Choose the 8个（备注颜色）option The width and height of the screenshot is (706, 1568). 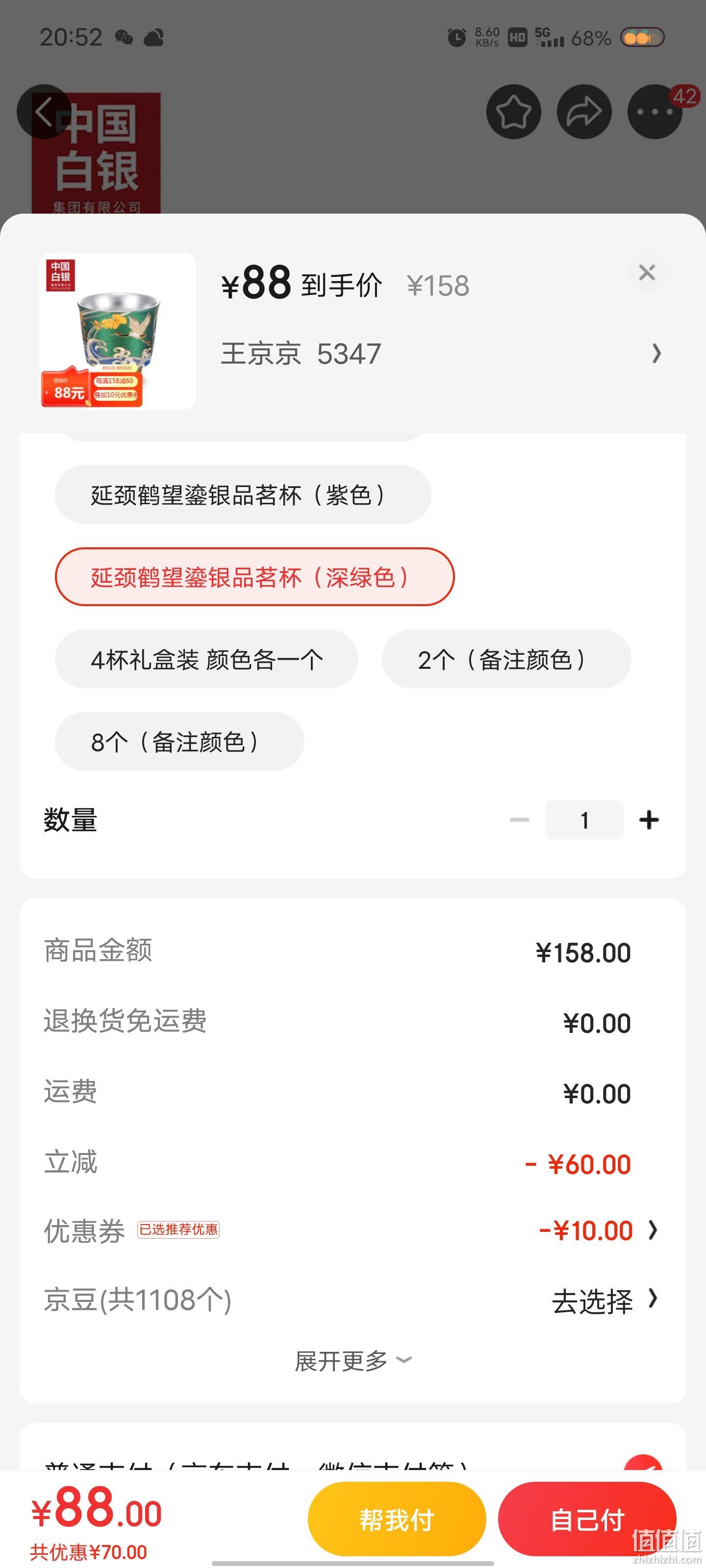pos(180,741)
